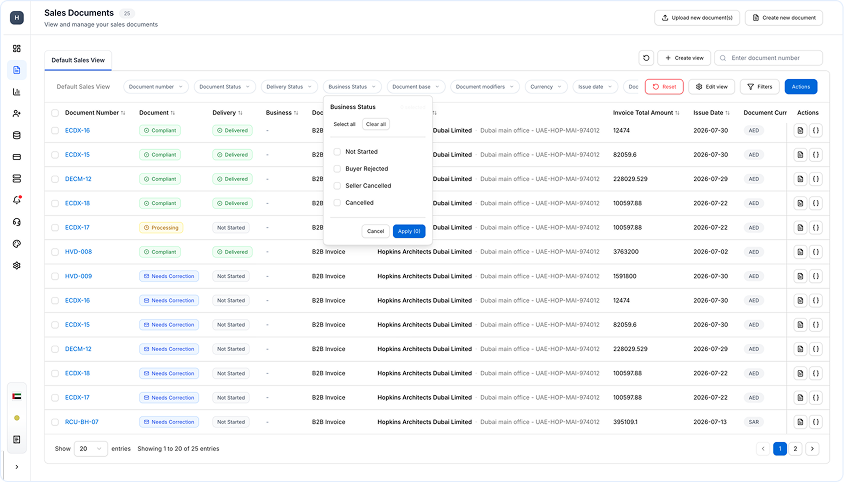Image resolution: width=844 pixels, height=482 pixels.
Task: Focus the Enter document number search field
Action: pyautogui.click(x=768, y=58)
